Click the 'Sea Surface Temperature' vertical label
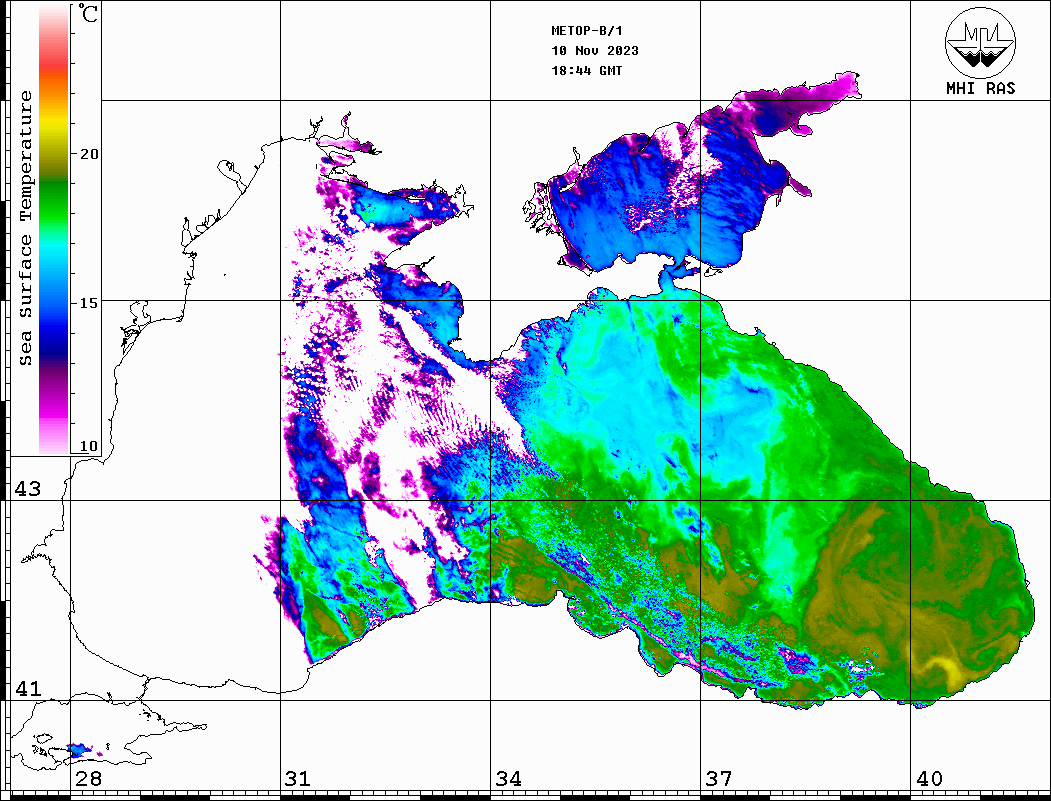The width and height of the screenshot is (1051, 801). pyautogui.click(x=25, y=228)
